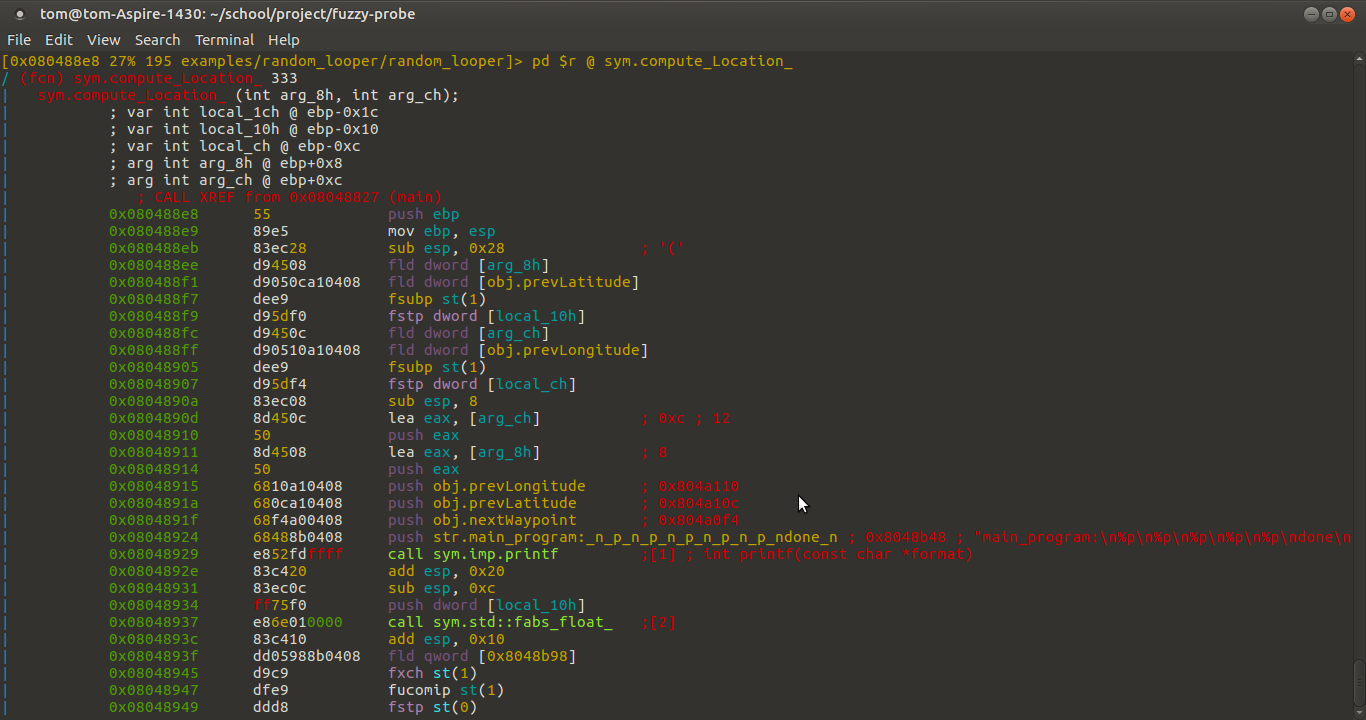Click 'lea eax, [arg_ch]' instruction

pos(464,418)
